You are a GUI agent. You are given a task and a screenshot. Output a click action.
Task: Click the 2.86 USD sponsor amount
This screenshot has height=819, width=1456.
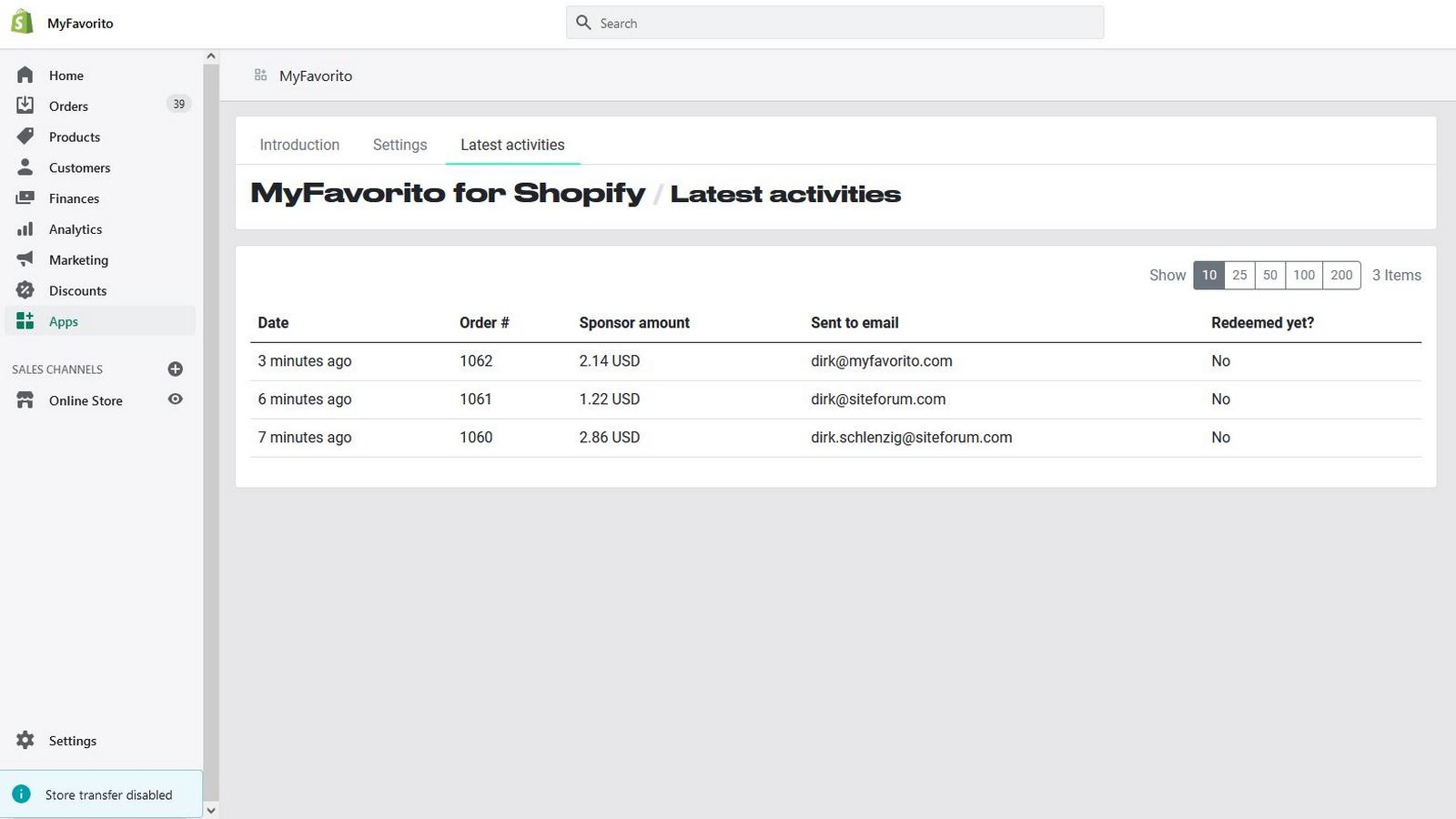click(610, 438)
